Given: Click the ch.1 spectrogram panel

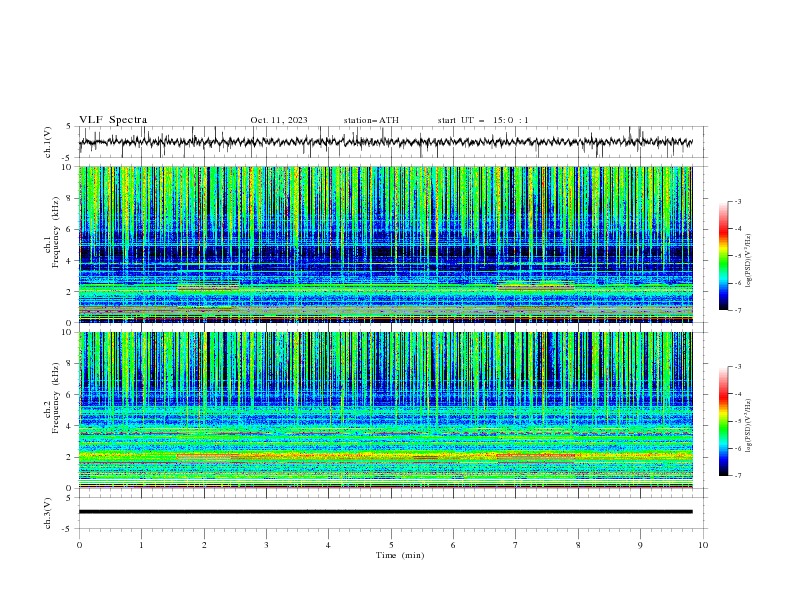Looking at the screenshot, I should click(x=385, y=244).
